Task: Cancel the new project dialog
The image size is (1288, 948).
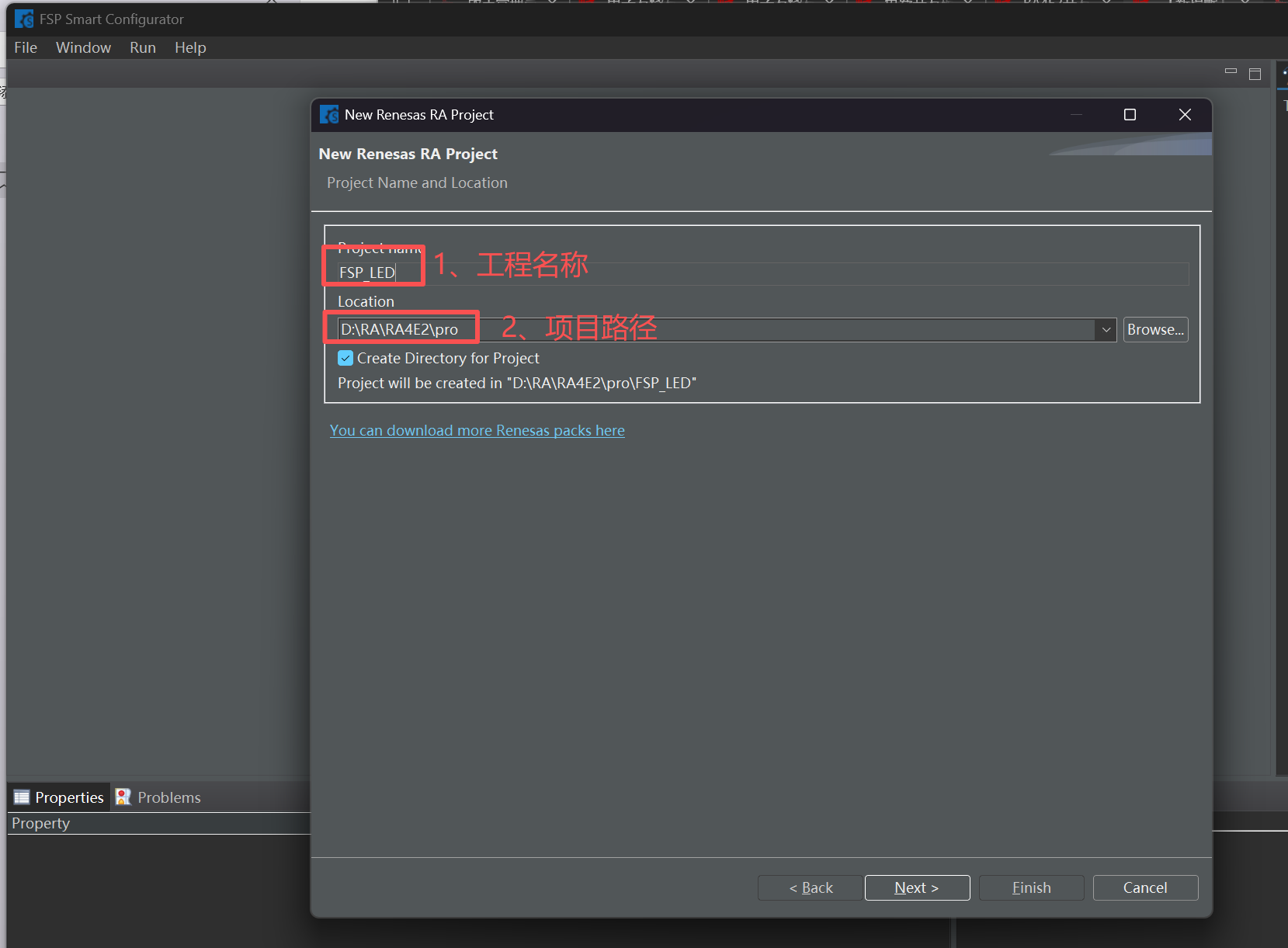Action: pyautogui.click(x=1145, y=887)
